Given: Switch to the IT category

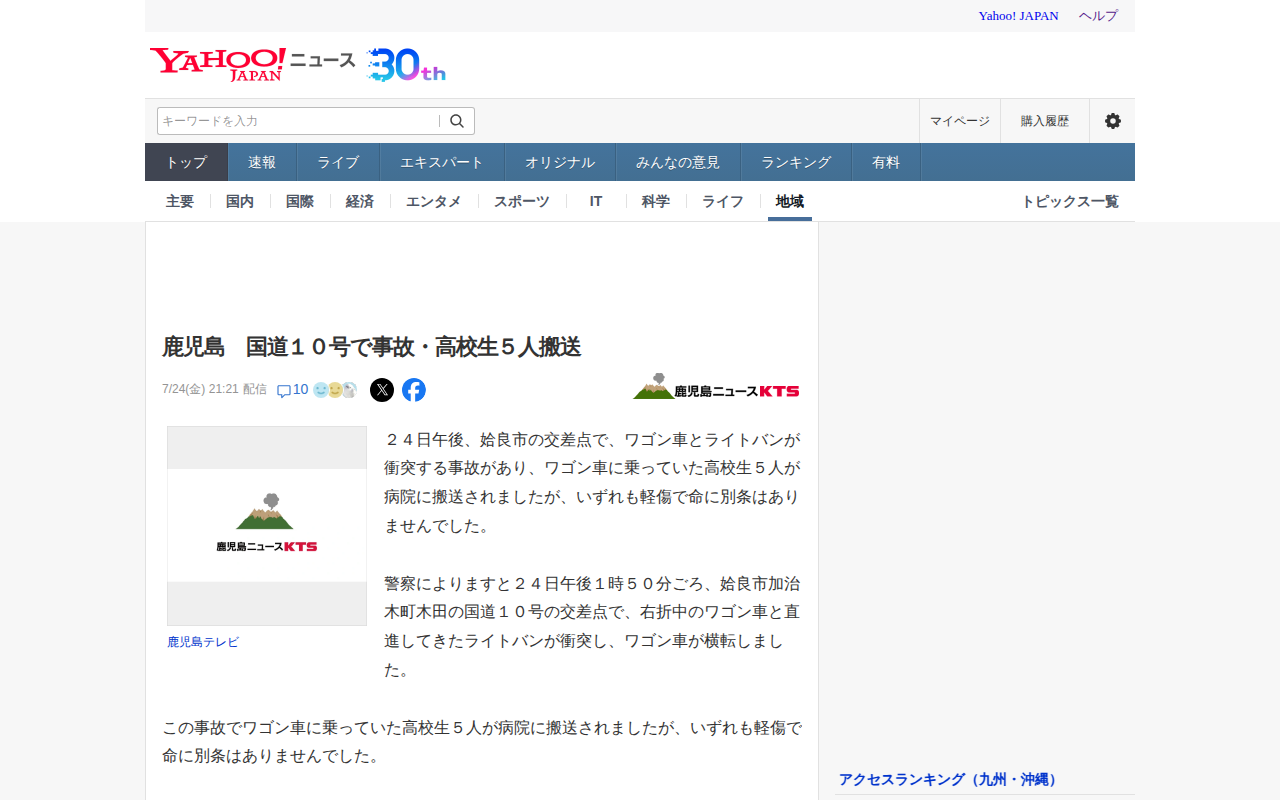Looking at the screenshot, I should 596,201.
